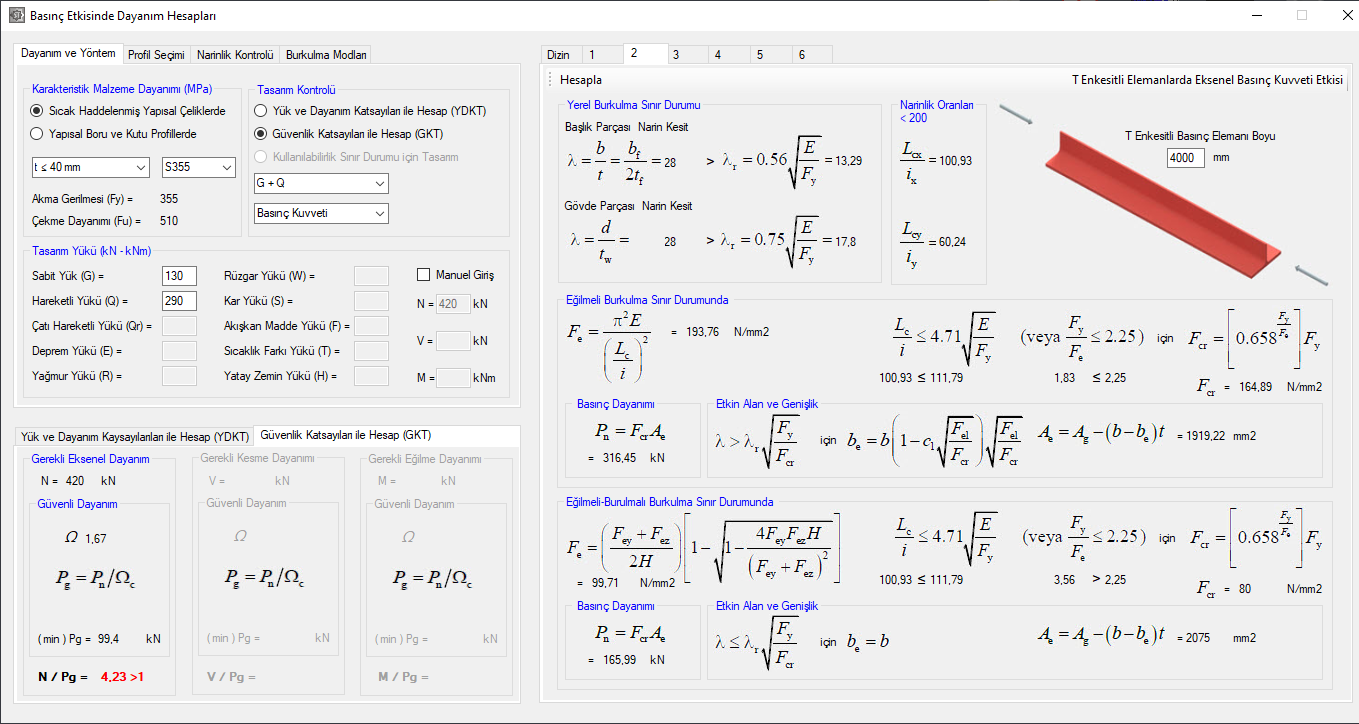Click the Akma Gerilmesi (Fy) value 355
Screen dimensions: 1359x724
pos(169,199)
